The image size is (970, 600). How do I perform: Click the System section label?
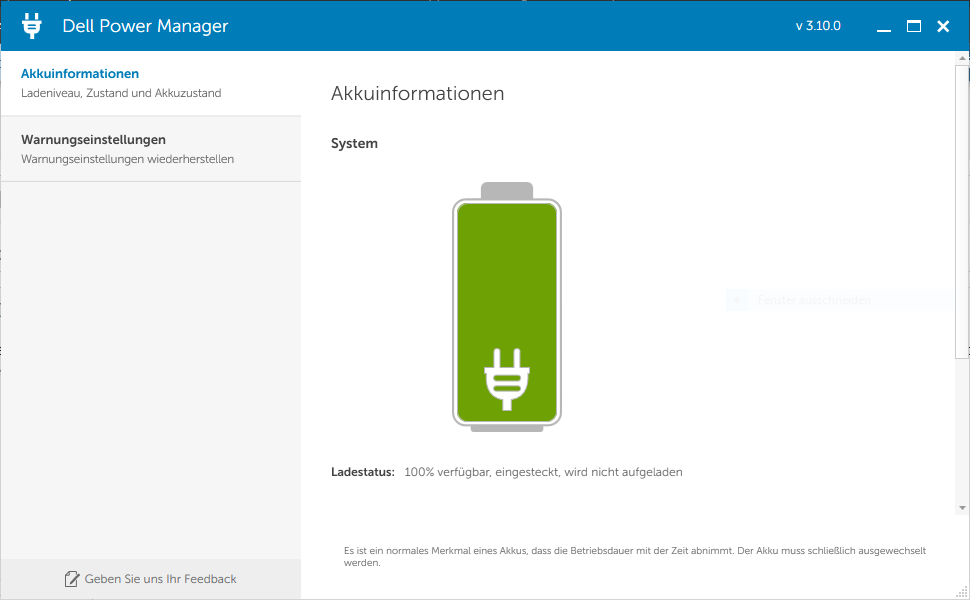tap(354, 144)
